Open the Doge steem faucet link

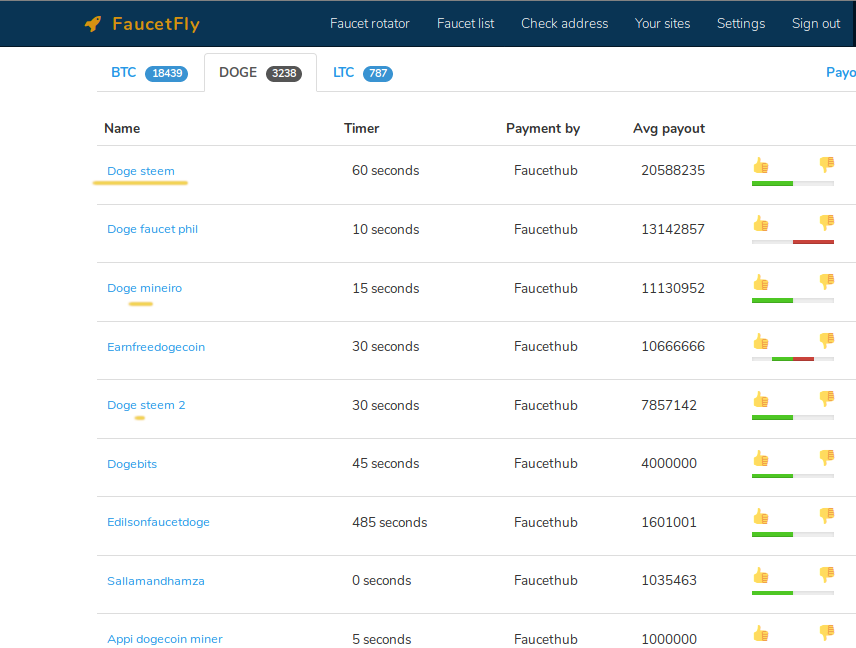pyautogui.click(x=141, y=171)
